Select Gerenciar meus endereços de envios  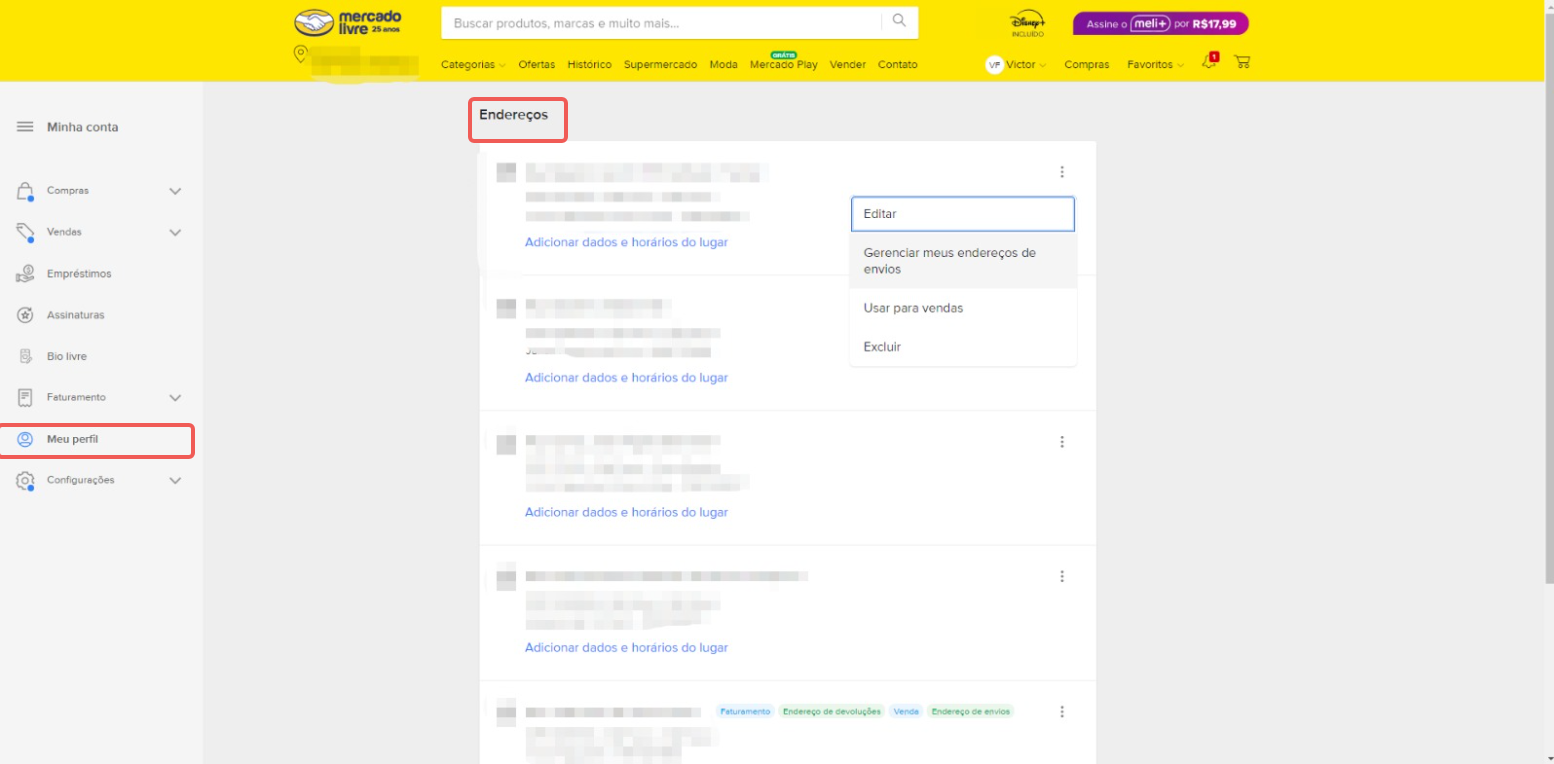point(963,261)
